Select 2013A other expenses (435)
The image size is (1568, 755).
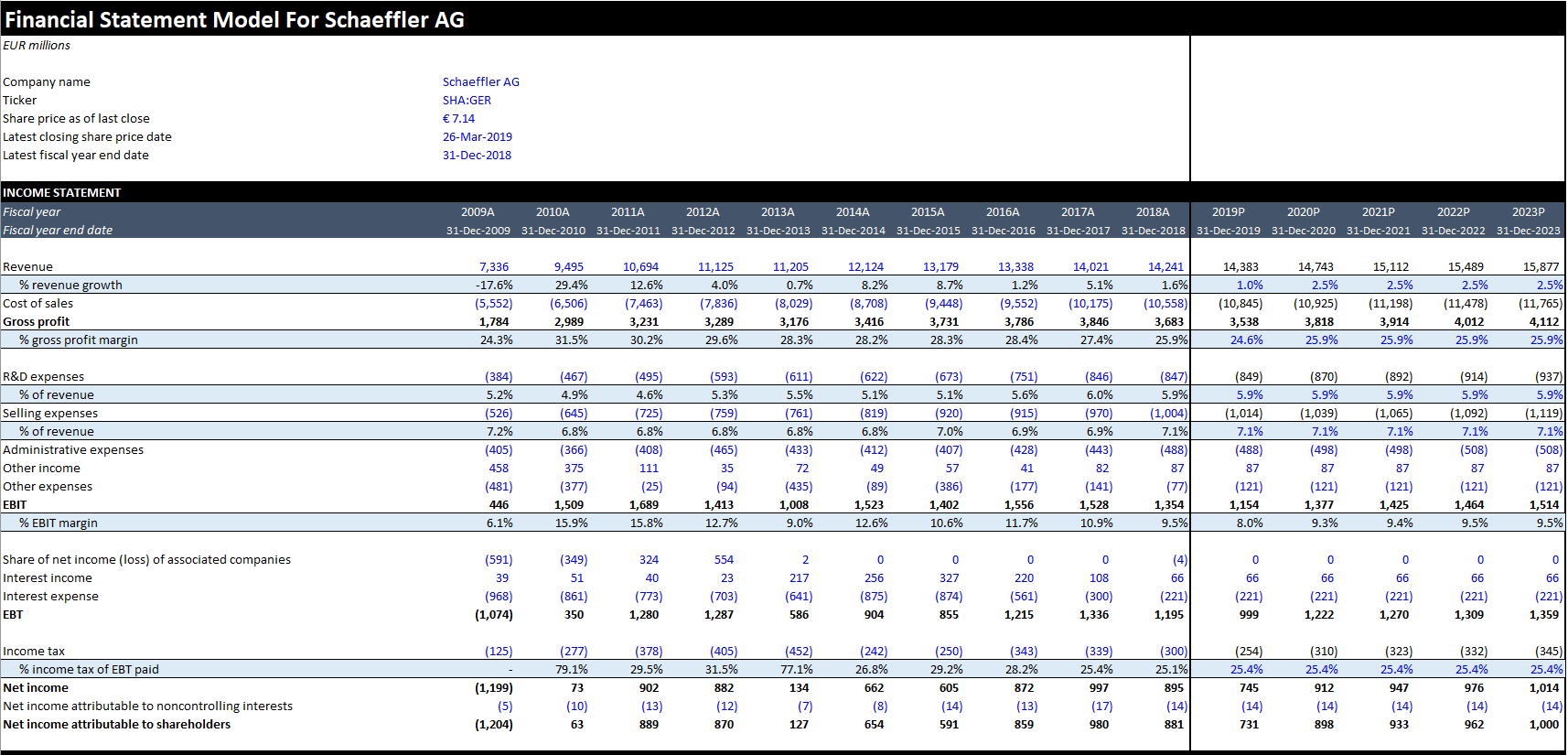[x=799, y=487]
